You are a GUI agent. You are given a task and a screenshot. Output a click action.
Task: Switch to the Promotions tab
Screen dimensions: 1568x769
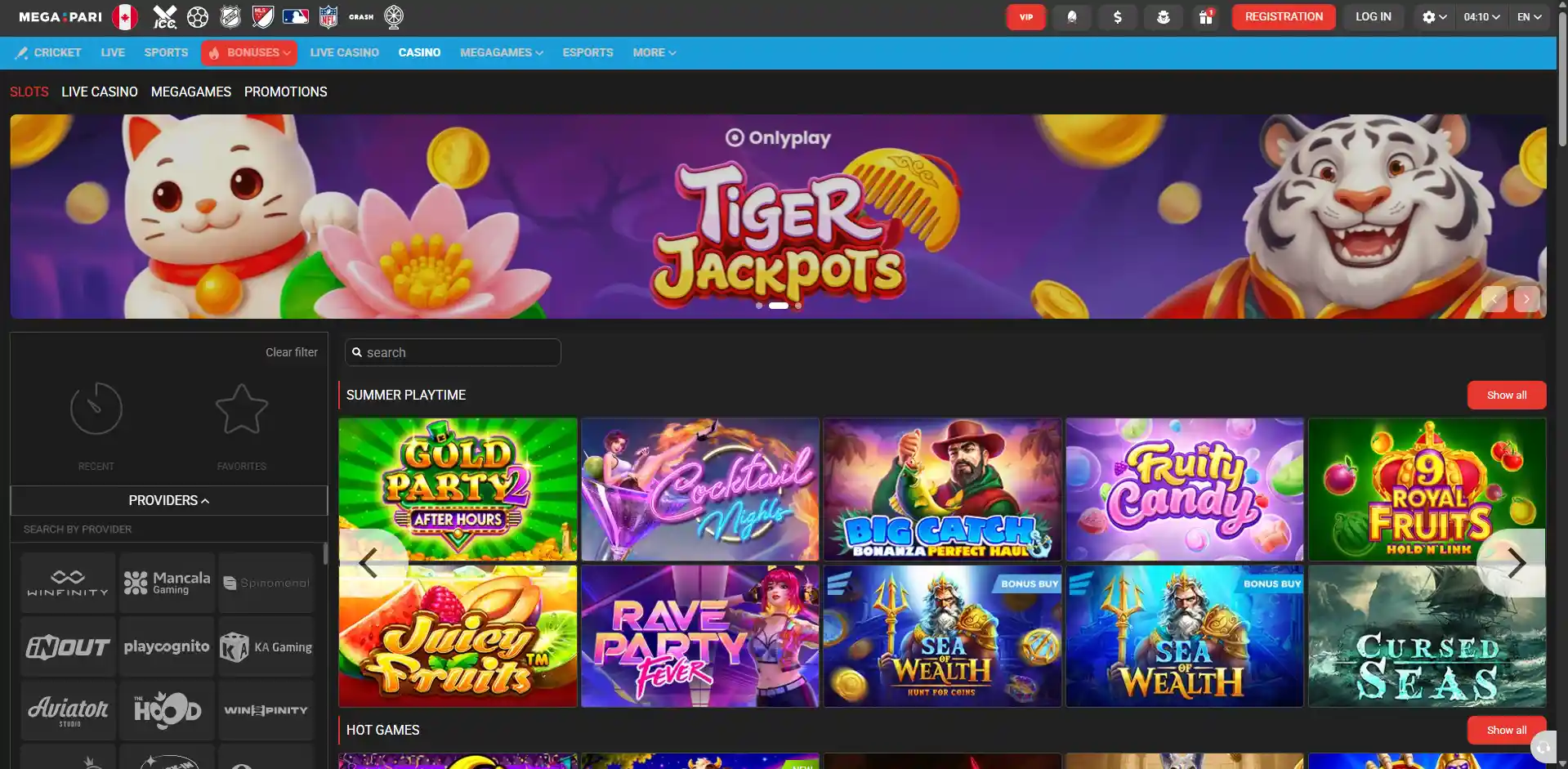point(286,92)
